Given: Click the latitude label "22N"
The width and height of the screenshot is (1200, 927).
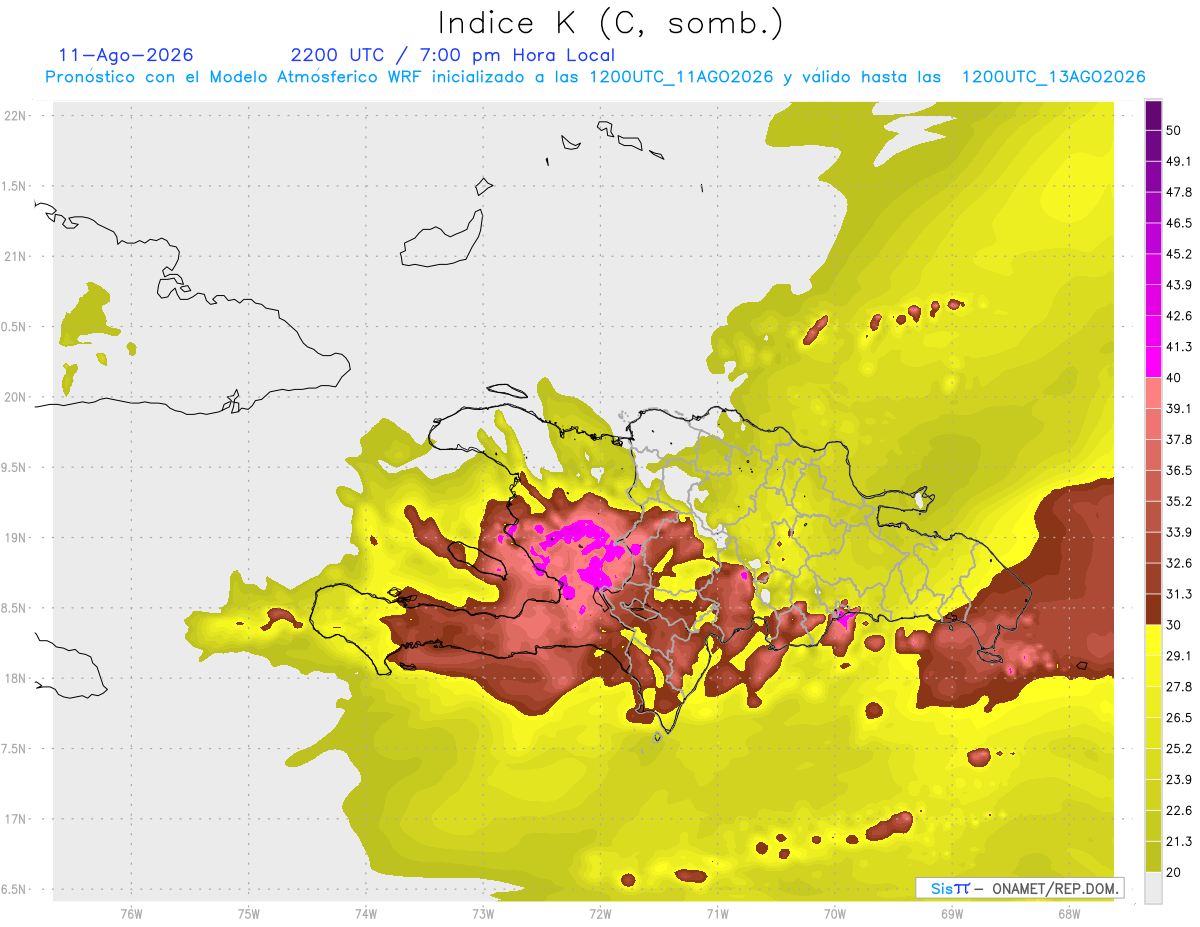Looking at the screenshot, I should click(x=16, y=115).
